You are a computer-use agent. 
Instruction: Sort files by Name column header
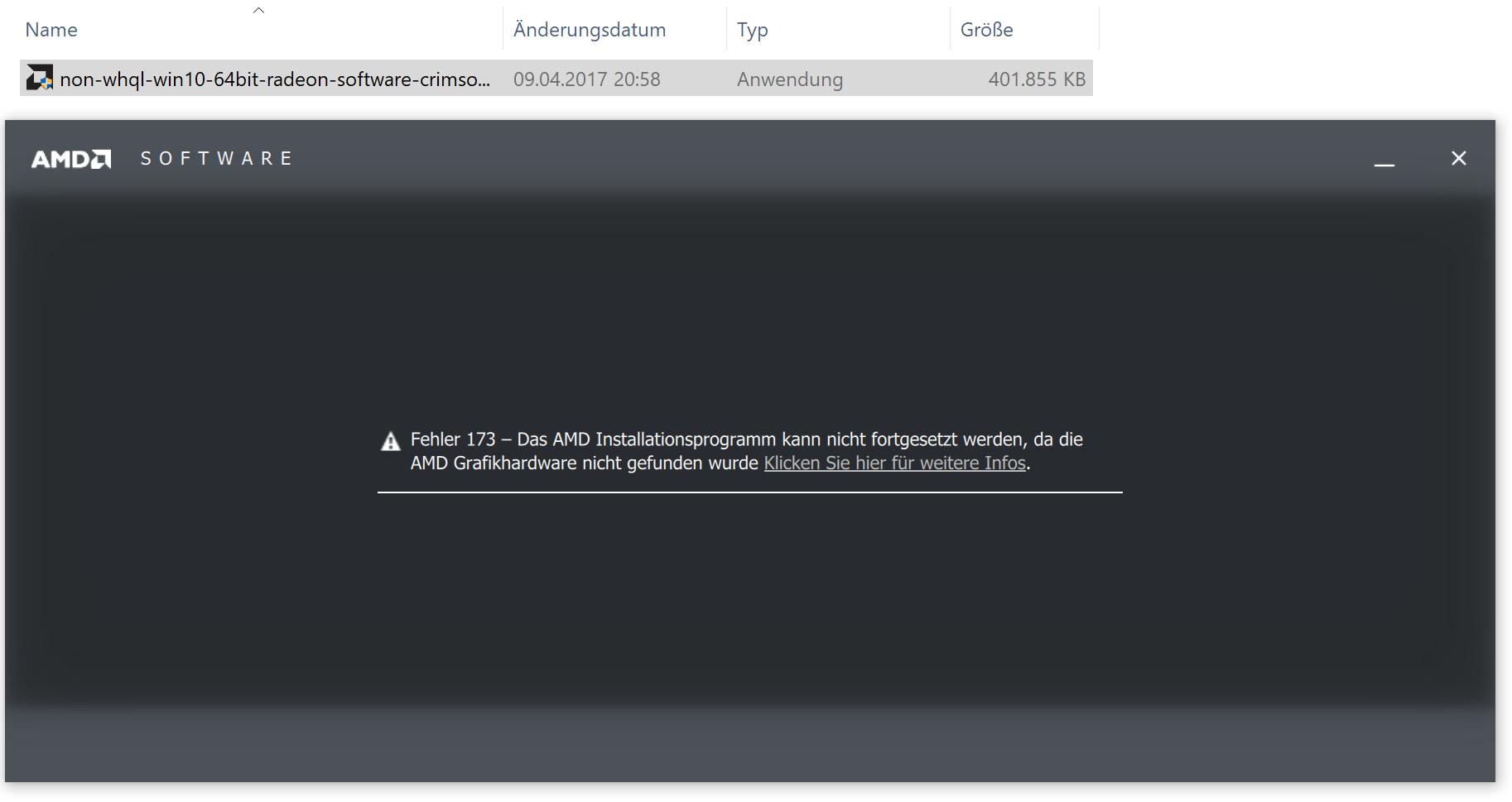coord(51,30)
